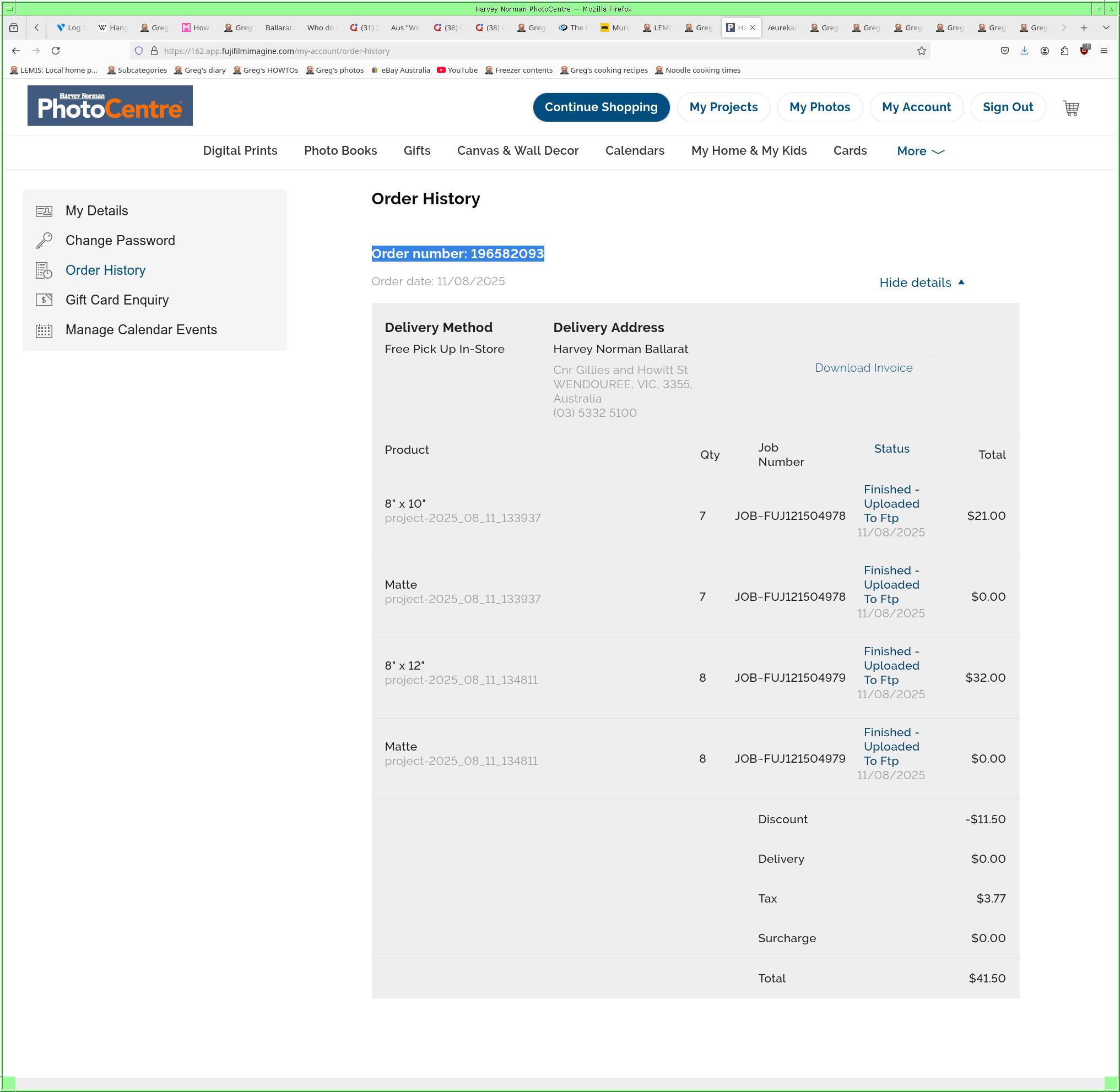Image resolution: width=1120 pixels, height=1092 pixels.
Task: Click Sign Out button
Action: (x=1008, y=107)
